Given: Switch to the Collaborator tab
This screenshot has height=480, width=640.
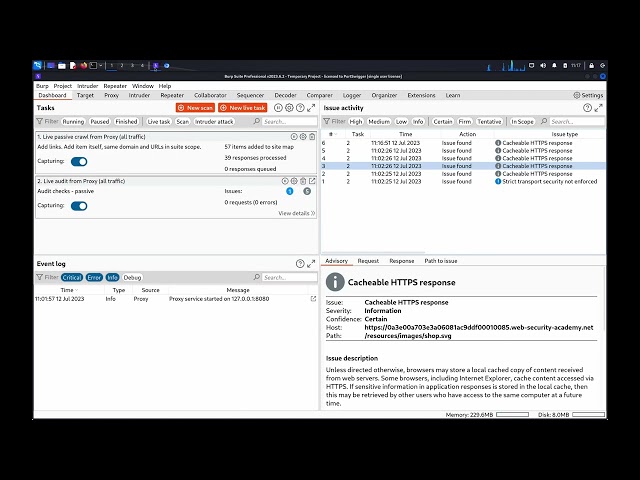Looking at the screenshot, I should tap(210, 95).
